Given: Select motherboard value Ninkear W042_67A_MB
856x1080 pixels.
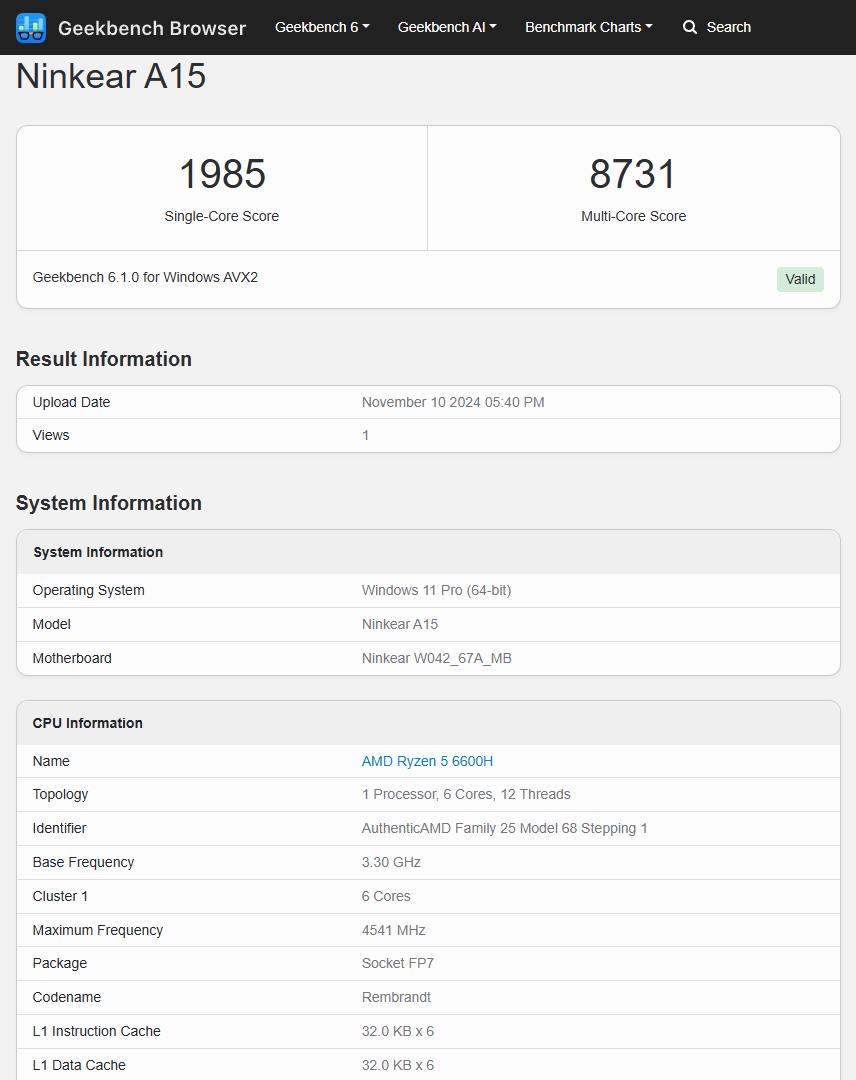Looking at the screenshot, I should tap(437, 658).
